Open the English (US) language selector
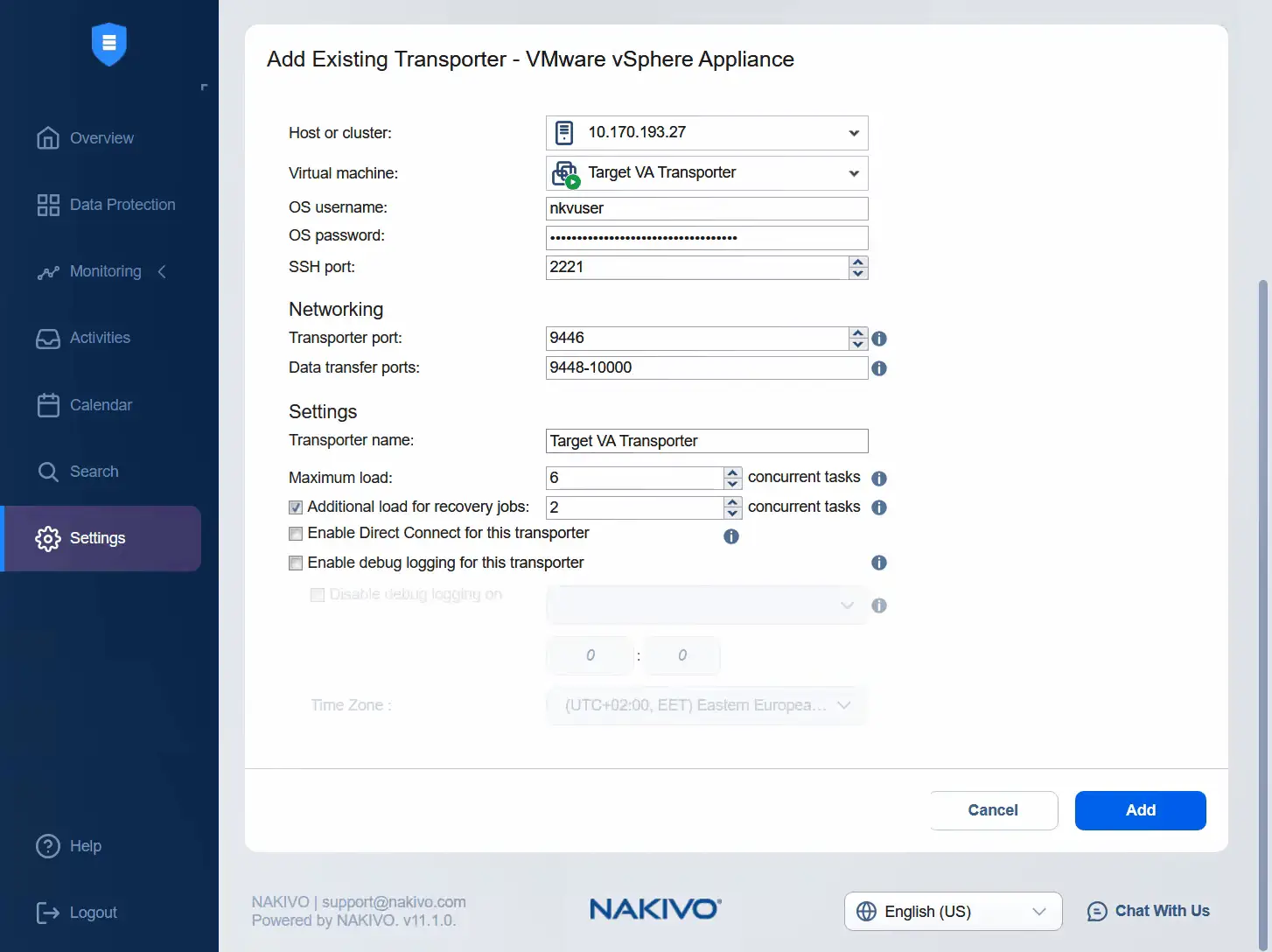This screenshot has height=952, width=1272. pos(952,911)
